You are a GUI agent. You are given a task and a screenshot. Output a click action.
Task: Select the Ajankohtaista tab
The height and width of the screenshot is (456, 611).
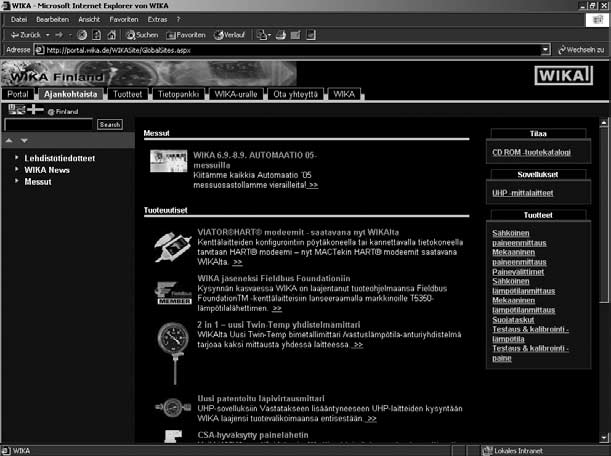click(71, 94)
